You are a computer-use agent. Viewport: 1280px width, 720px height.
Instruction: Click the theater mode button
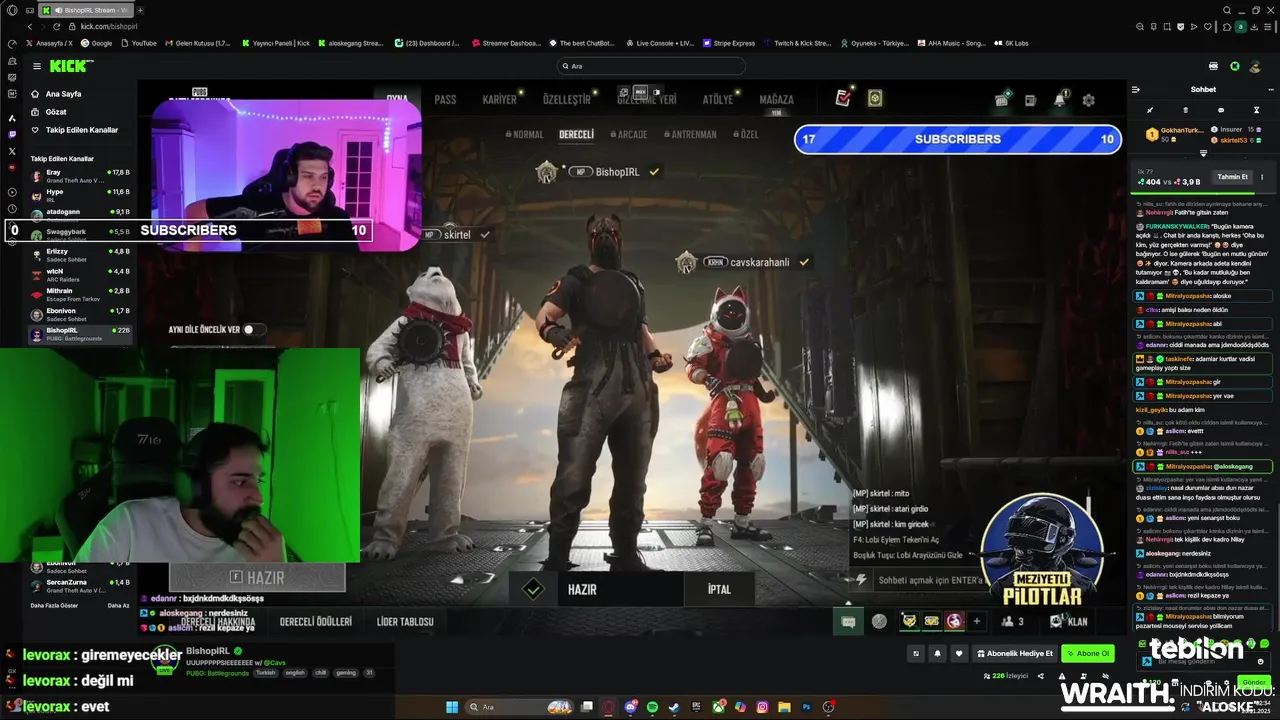coord(915,653)
